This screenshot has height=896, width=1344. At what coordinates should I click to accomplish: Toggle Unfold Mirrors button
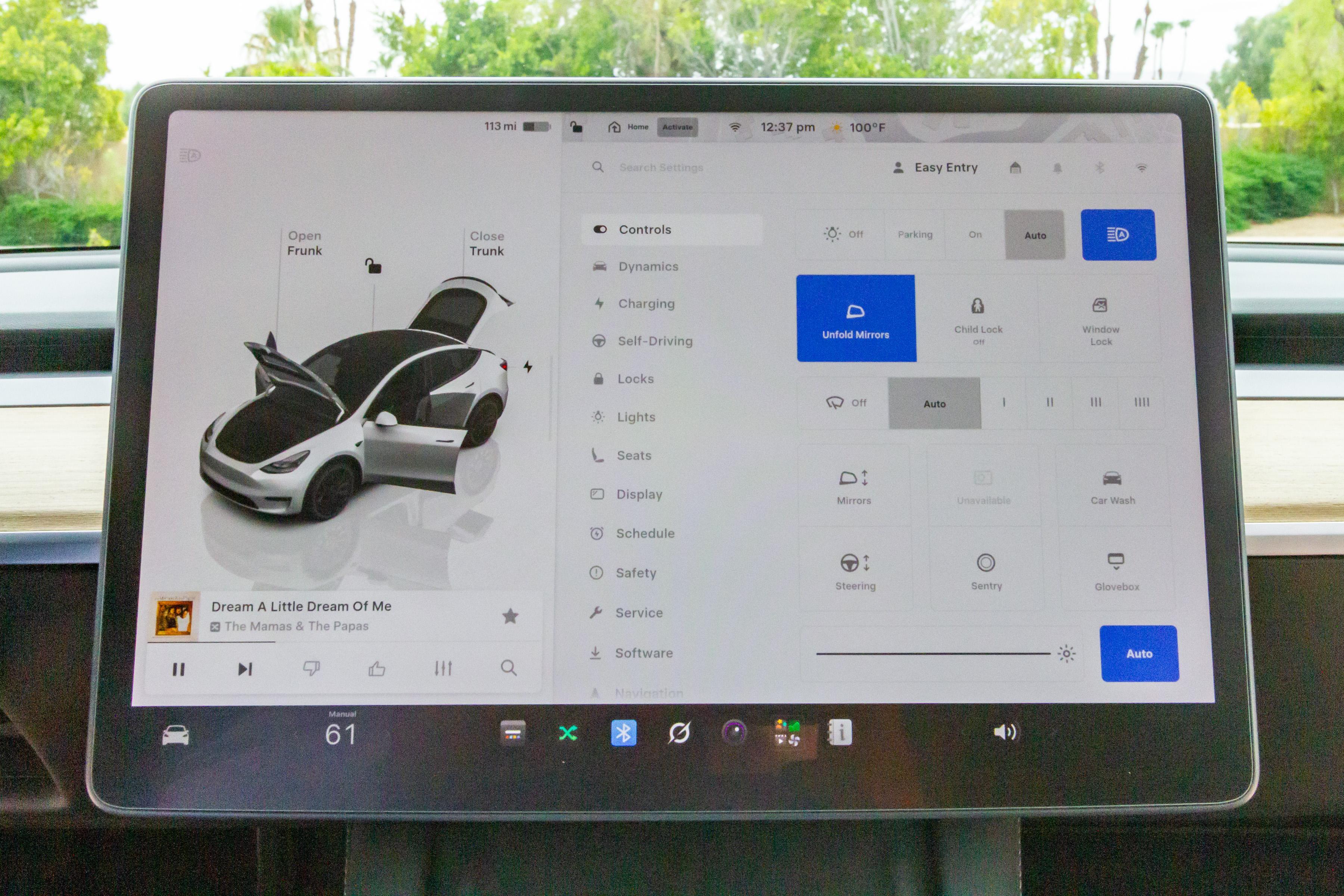coord(856,318)
